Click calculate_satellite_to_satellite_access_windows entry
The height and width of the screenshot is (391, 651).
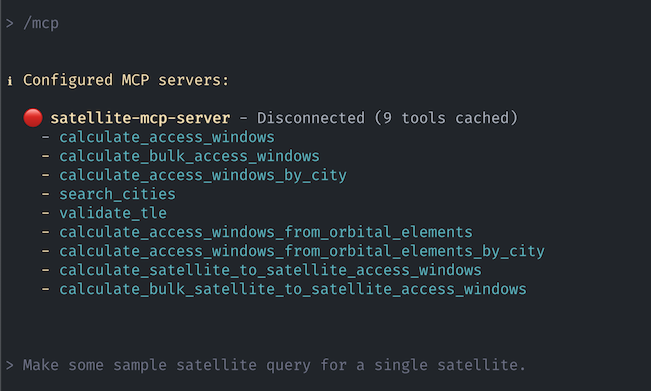[270, 270]
